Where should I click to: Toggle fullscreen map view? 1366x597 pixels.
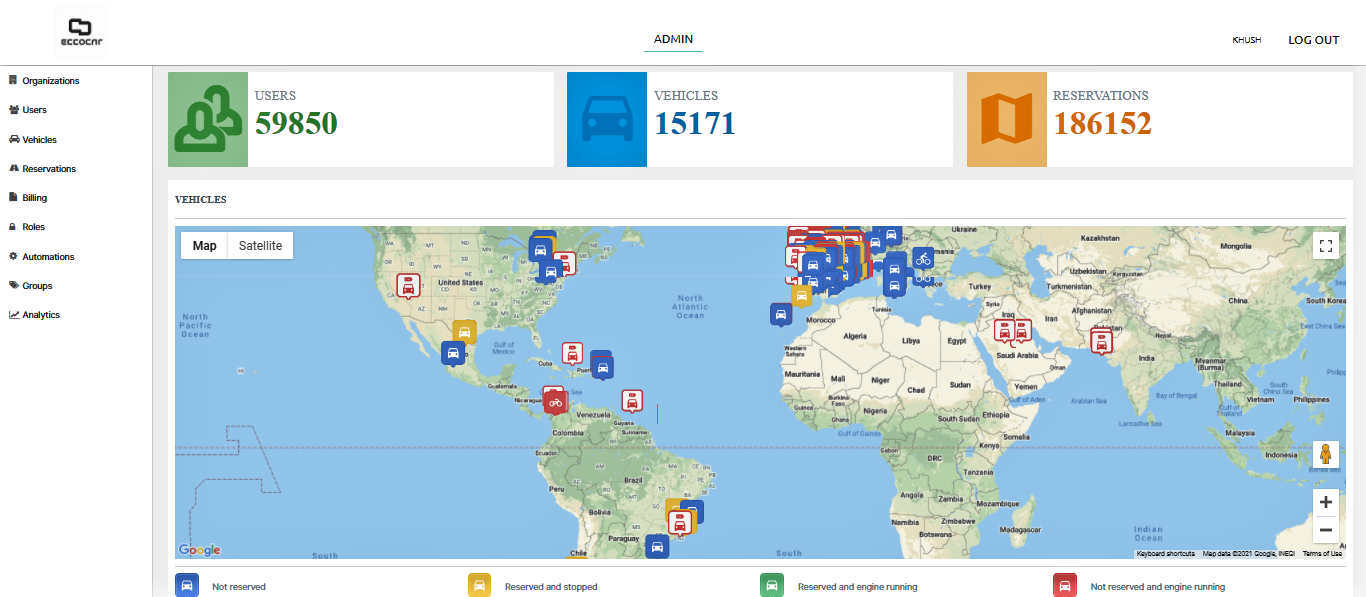pyautogui.click(x=1326, y=246)
